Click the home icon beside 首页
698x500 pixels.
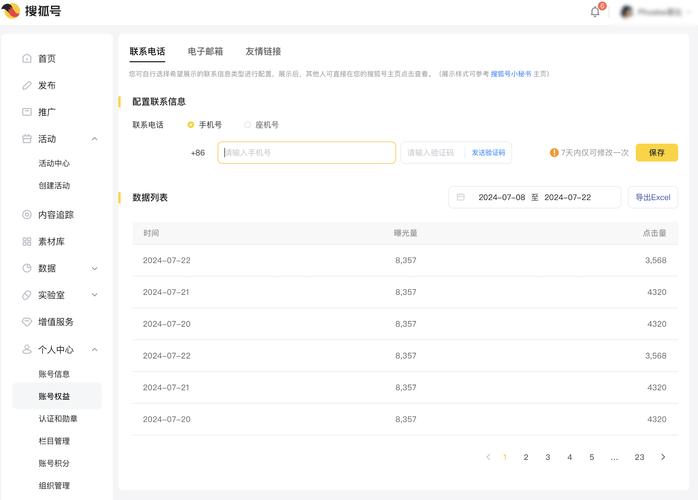point(27,58)
